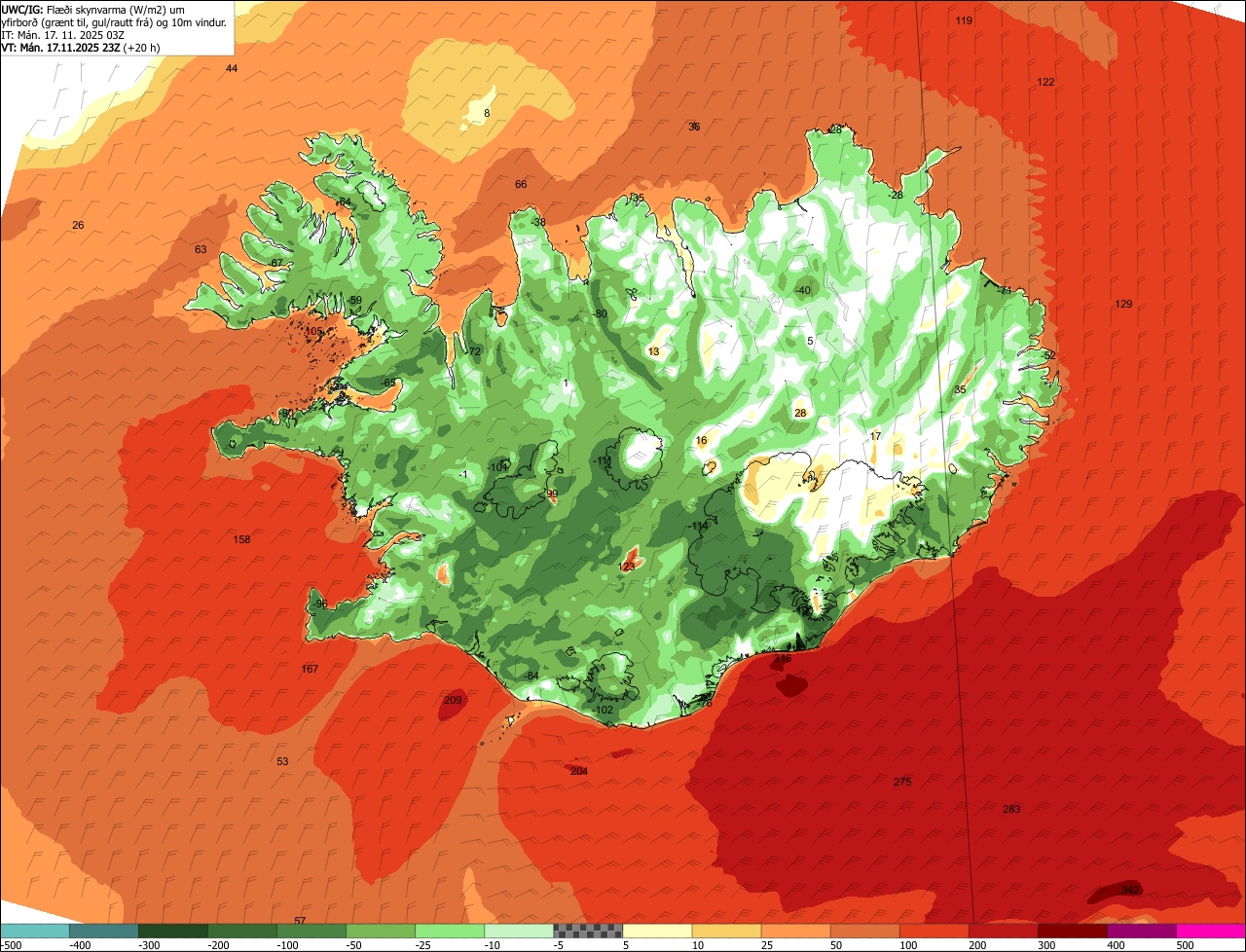Click the map value -67
This screenshot has width=1246, height=952.
pos(275,263)
